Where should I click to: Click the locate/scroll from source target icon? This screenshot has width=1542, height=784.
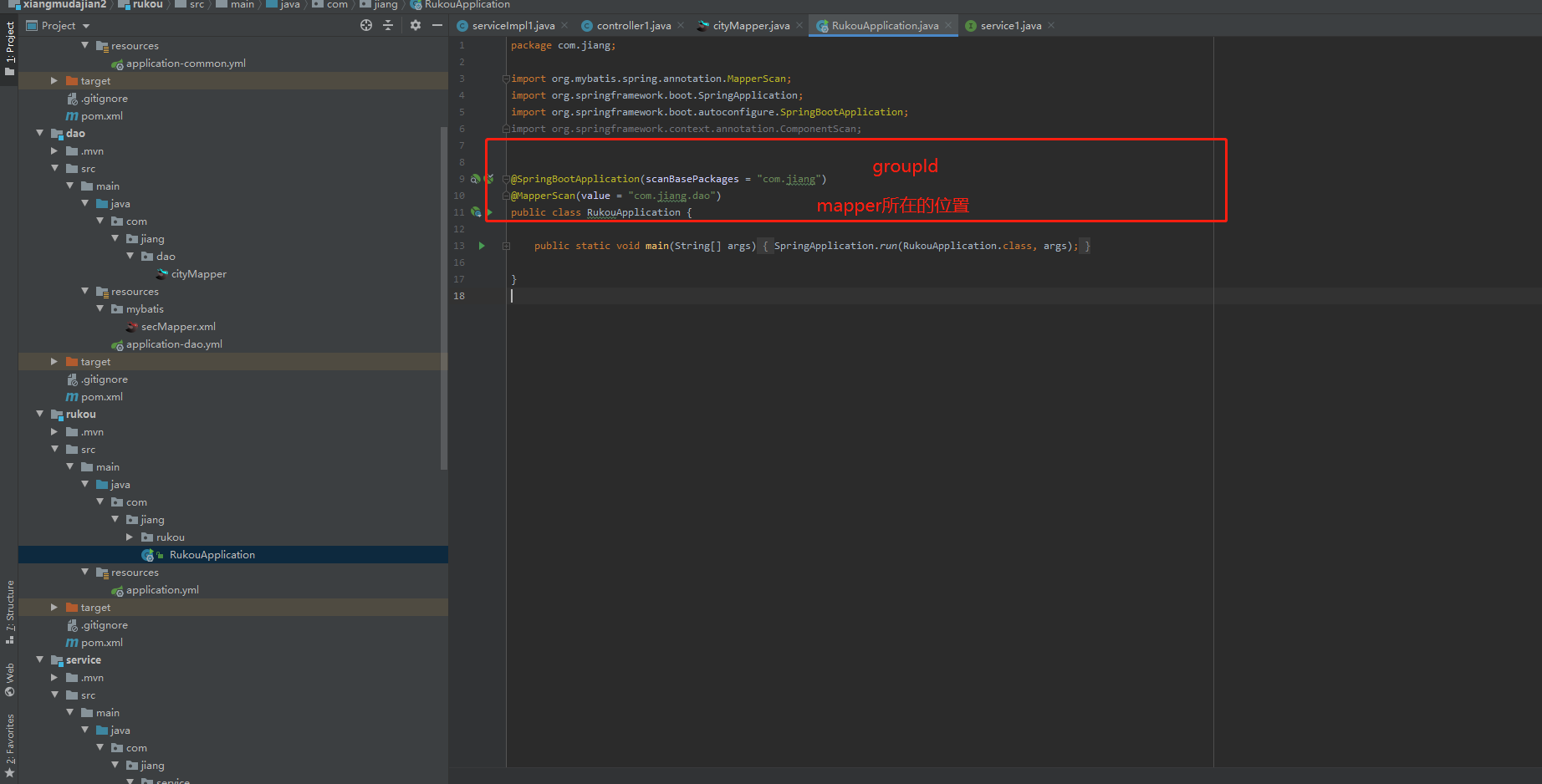[366, 26]
